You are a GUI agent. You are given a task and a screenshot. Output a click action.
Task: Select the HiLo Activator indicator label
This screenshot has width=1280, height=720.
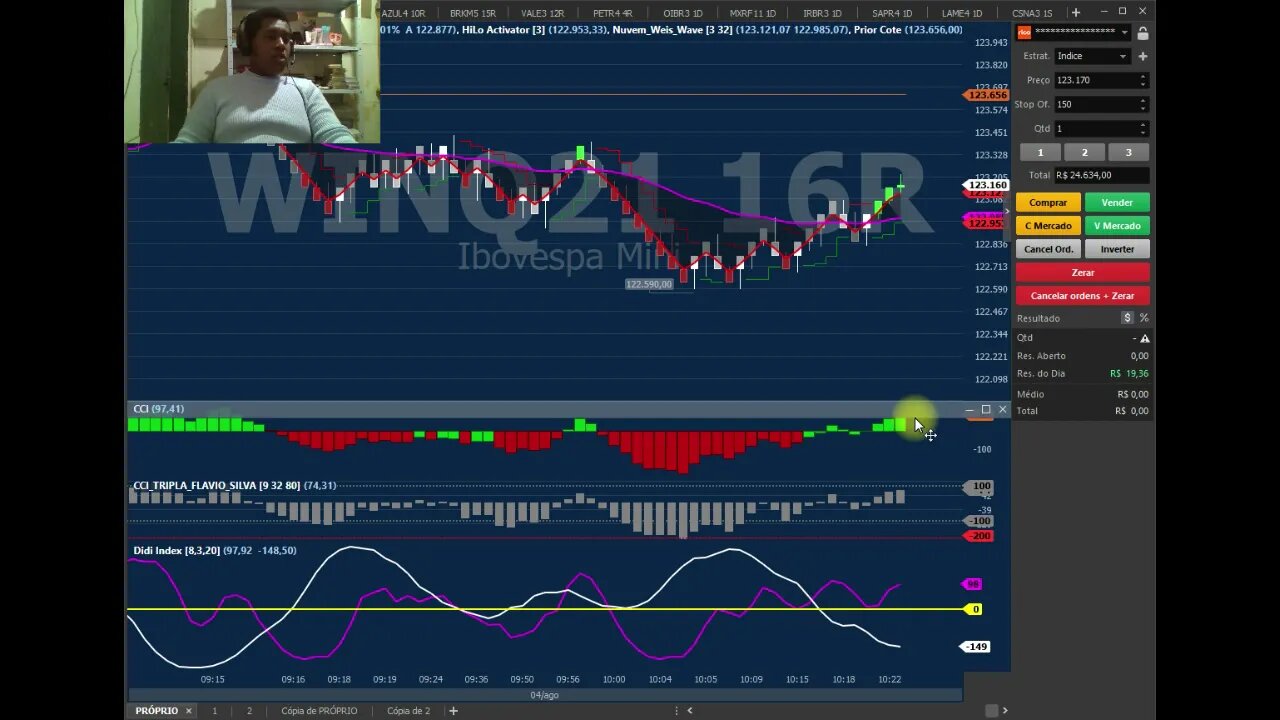click(503, 30)
